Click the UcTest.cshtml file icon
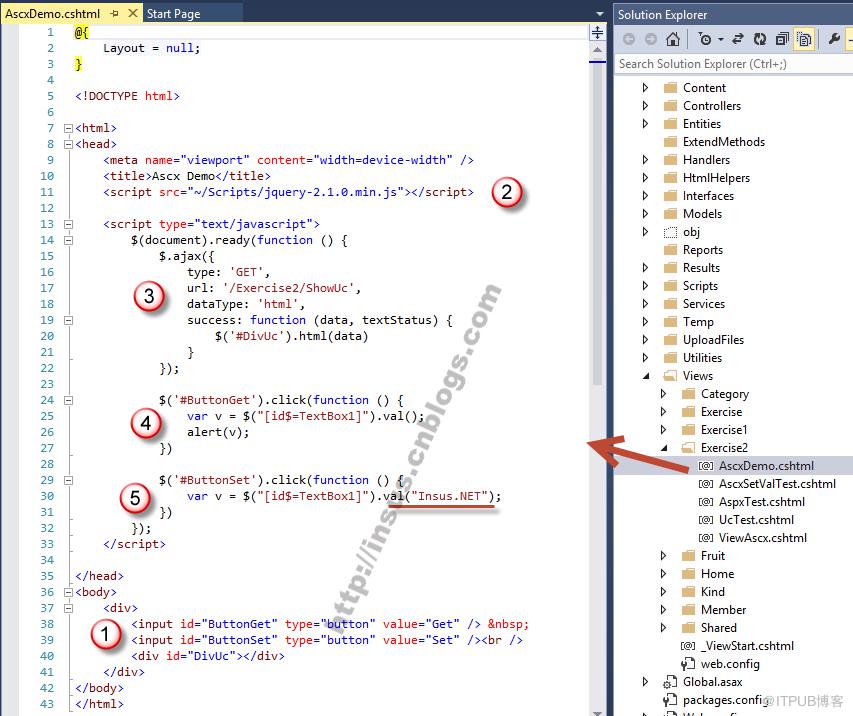Viewport: 853px width, 716px height. point(706,520)
